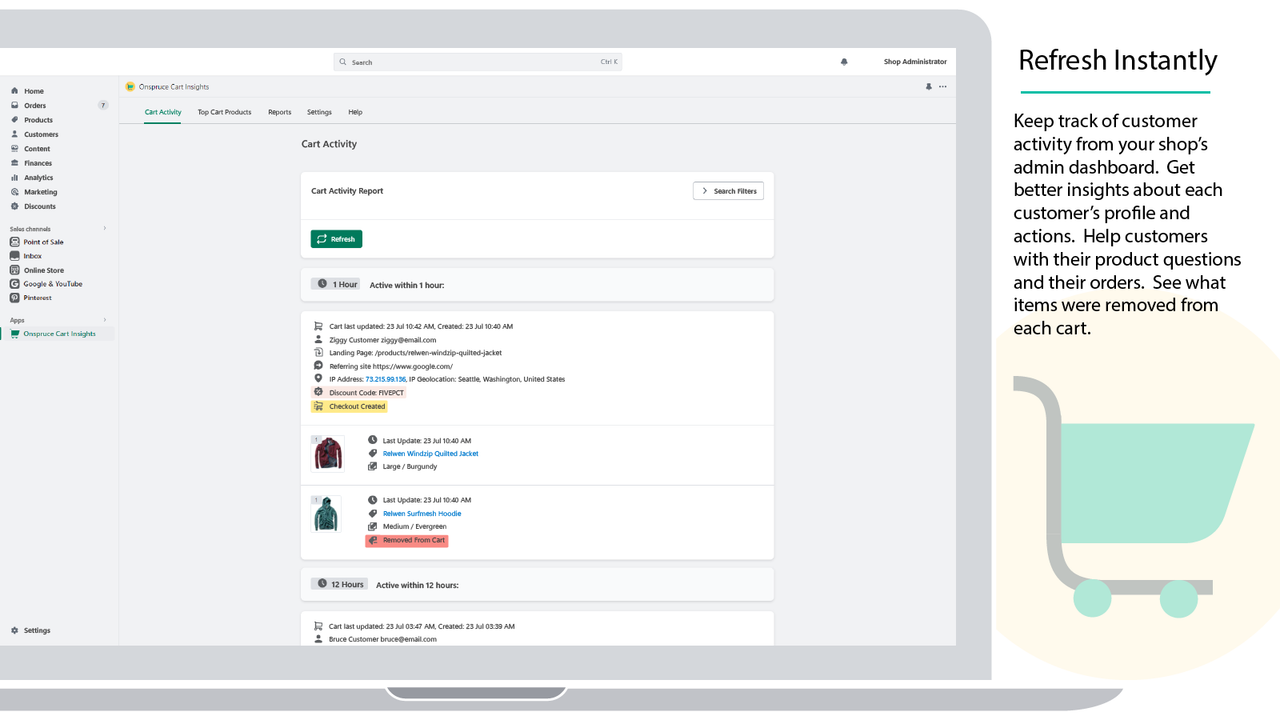Image resolution: width=1280 pixels, height=720 pixels.
Task: Expand Apps section chevron
Action: coord(104,320)
